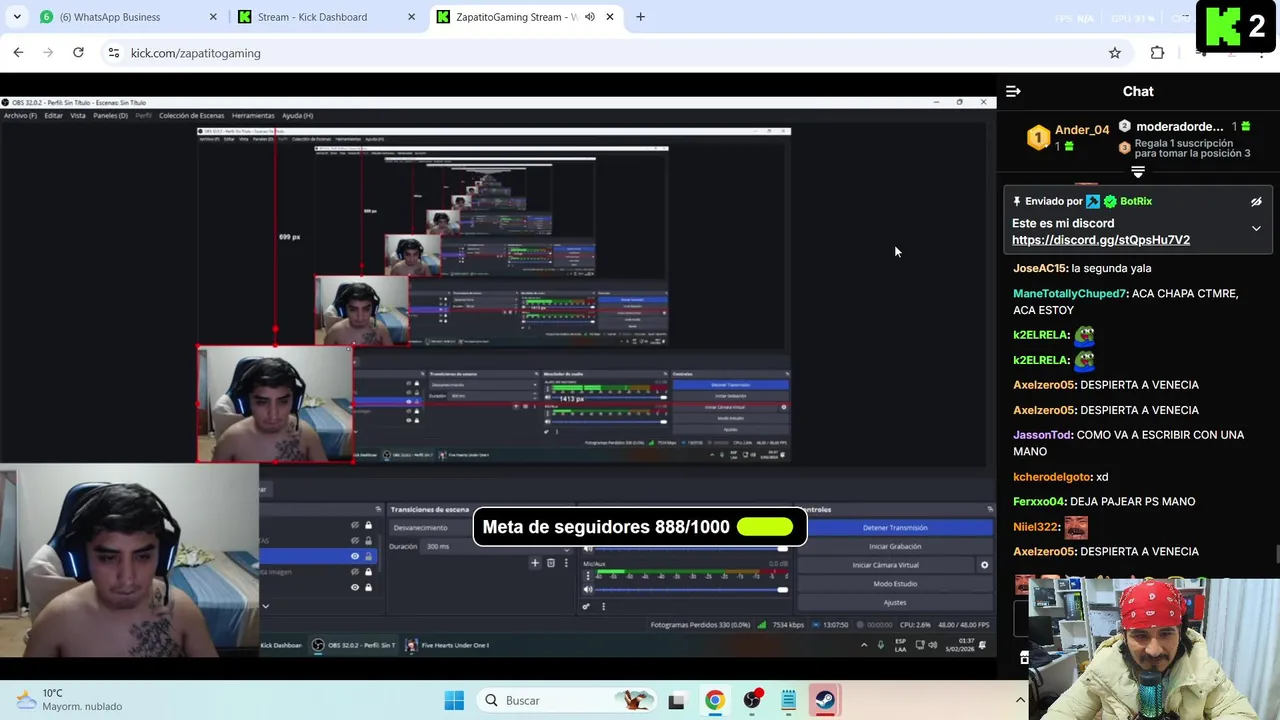Expand the pinned message chevron
The height and width of the screenshot is (720, 1280).
point(1256,228)
